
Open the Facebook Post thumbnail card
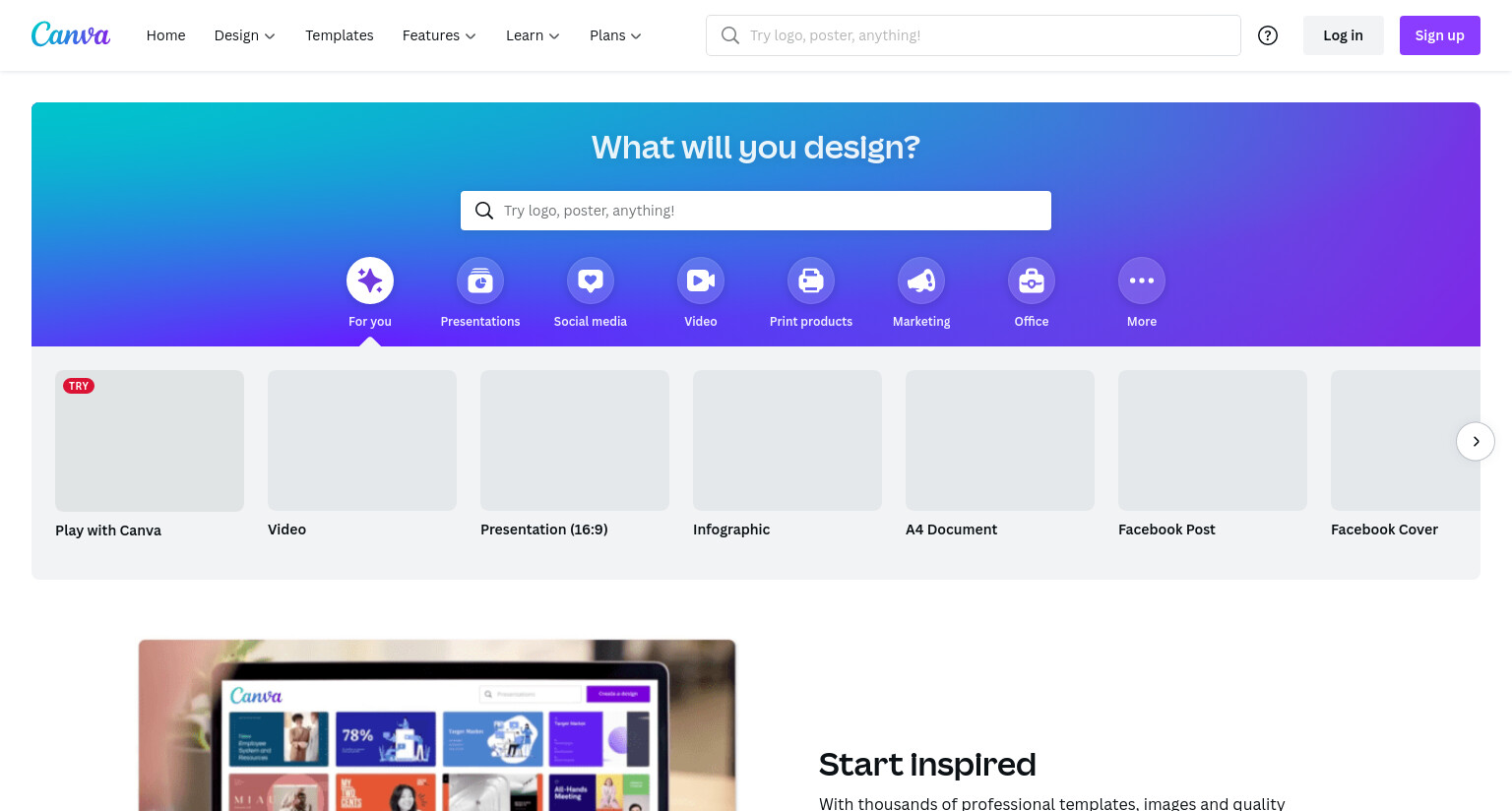coord(1213,440)
